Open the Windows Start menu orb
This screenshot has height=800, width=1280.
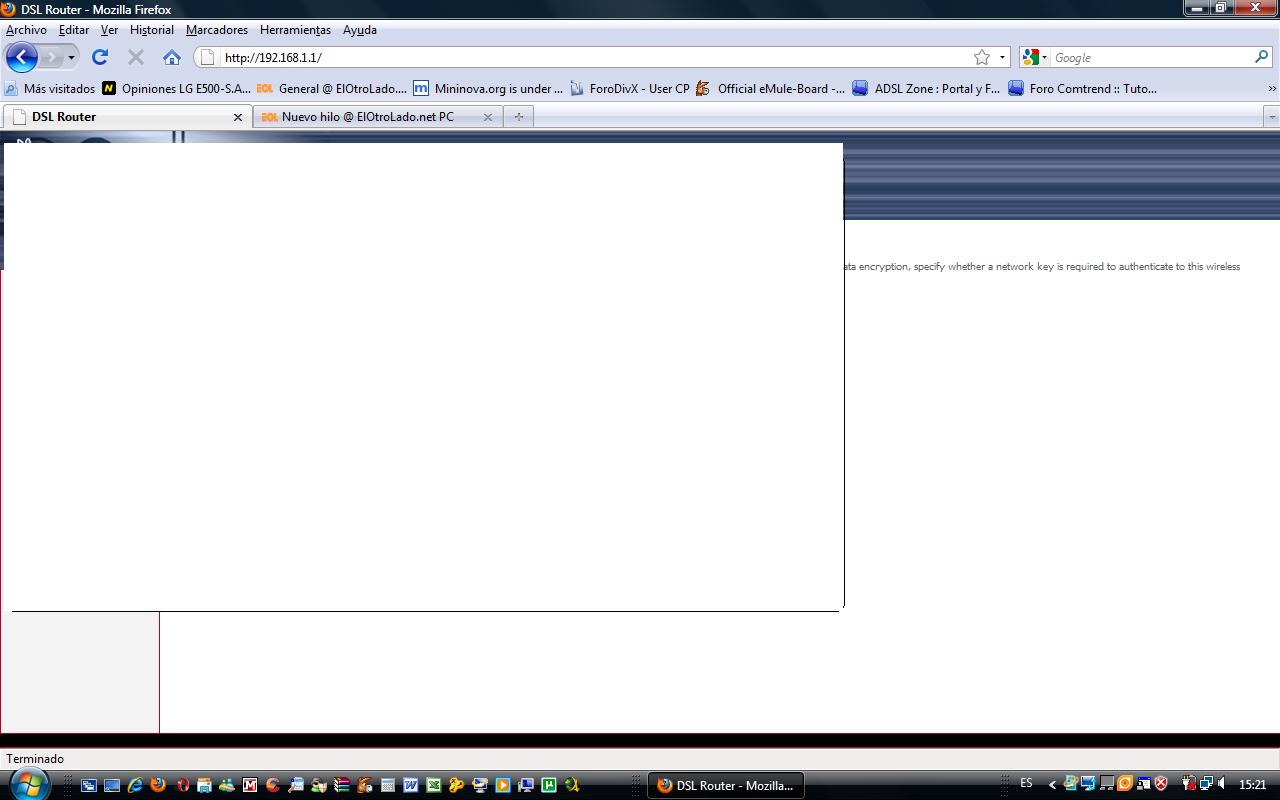click(27, 784)
